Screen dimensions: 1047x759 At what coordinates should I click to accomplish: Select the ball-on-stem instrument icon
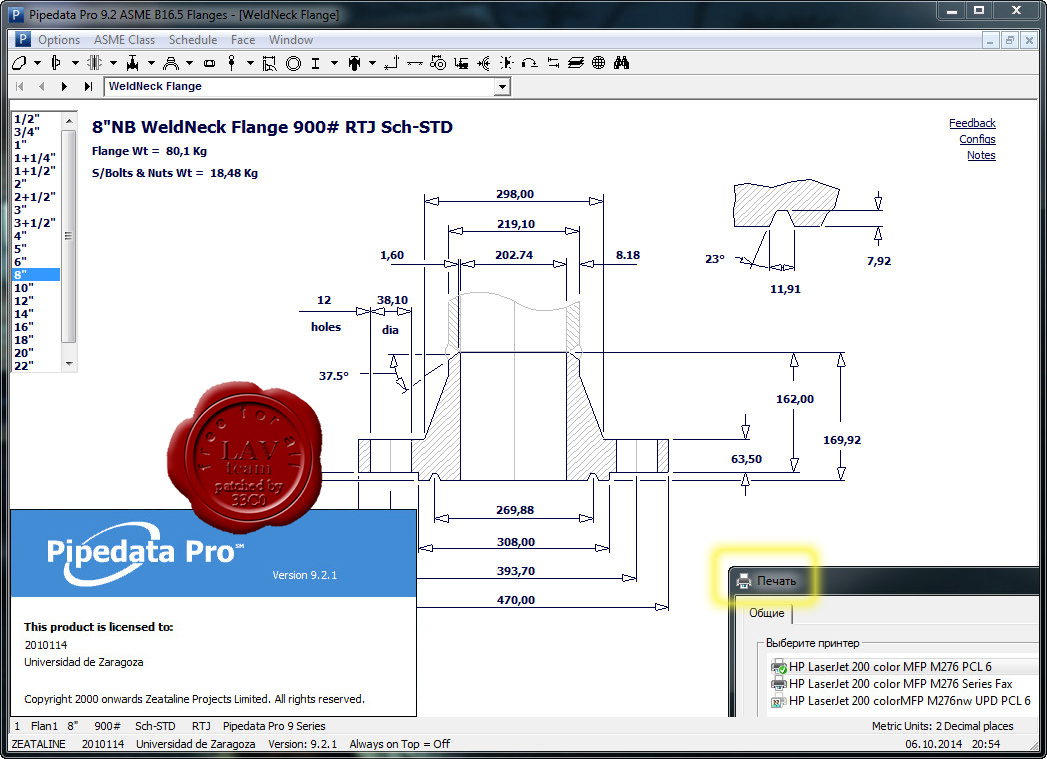tap(232, 63)
